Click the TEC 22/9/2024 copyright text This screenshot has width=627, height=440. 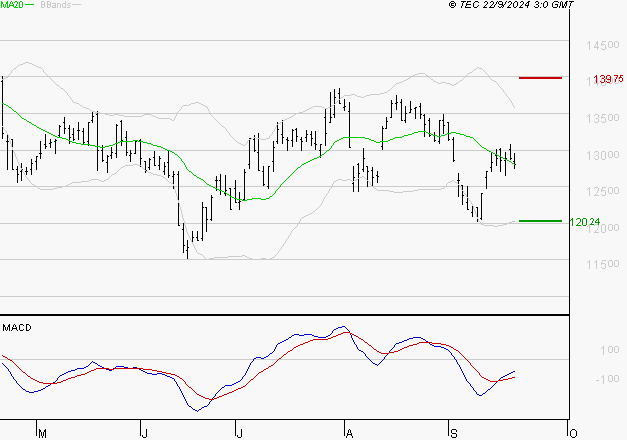(511, 4)
